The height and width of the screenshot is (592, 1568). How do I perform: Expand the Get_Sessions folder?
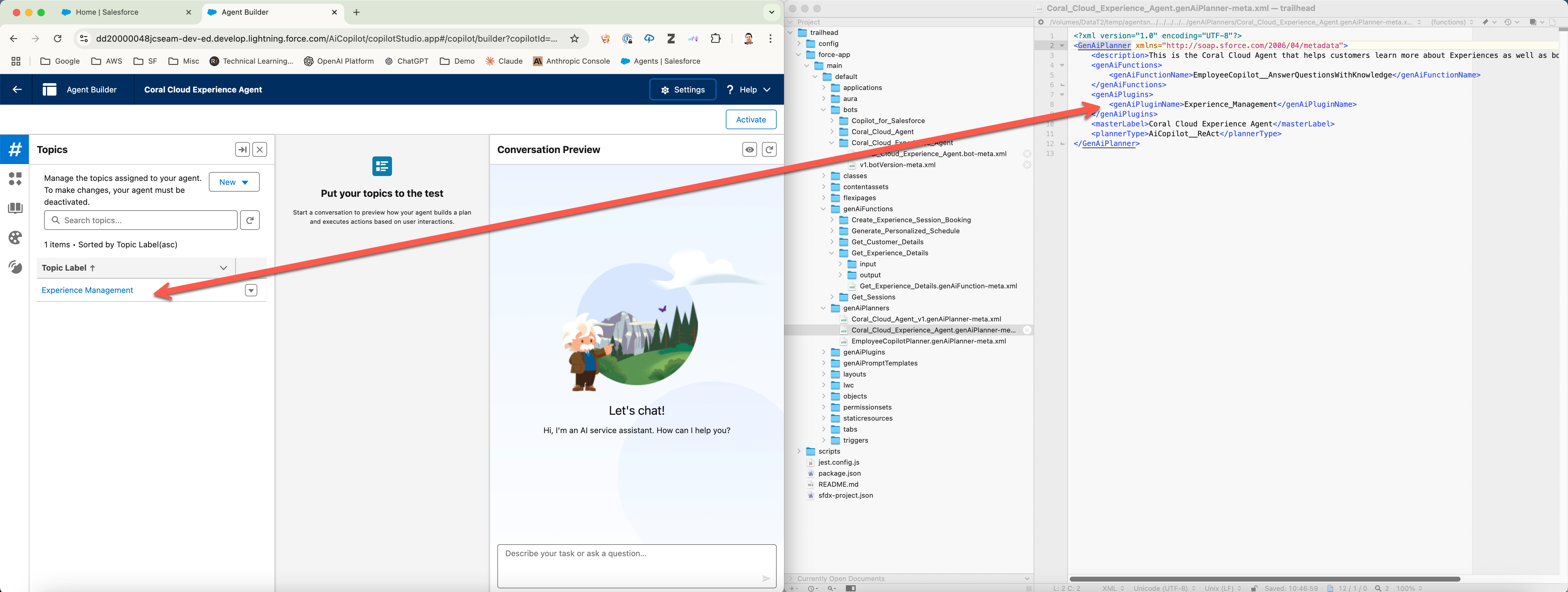pos(832,297)
